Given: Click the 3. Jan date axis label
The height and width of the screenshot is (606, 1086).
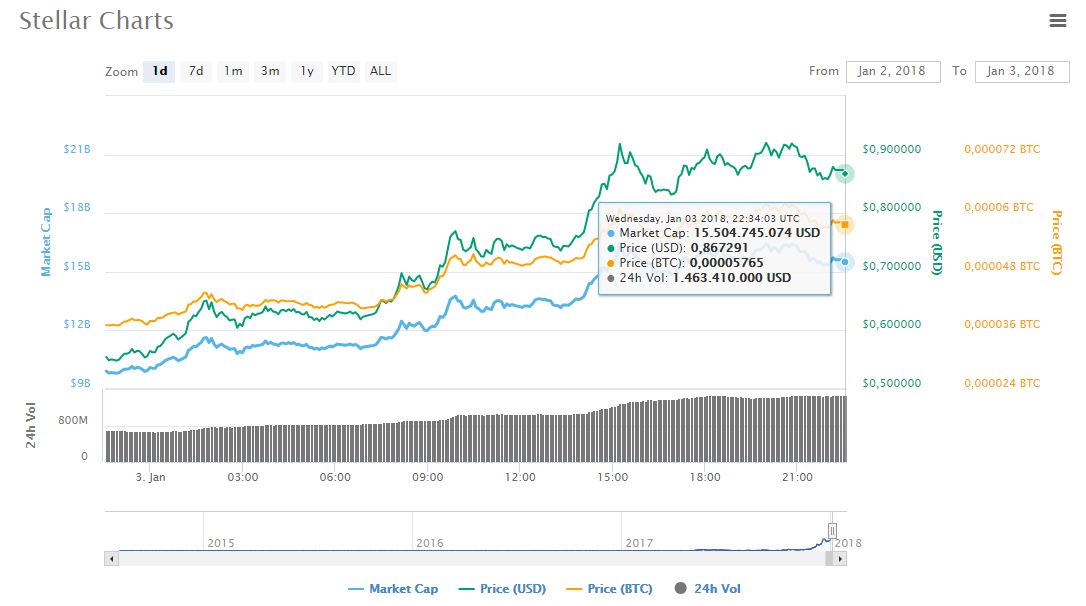Looking at the screenshot, I should click(150, 477).
